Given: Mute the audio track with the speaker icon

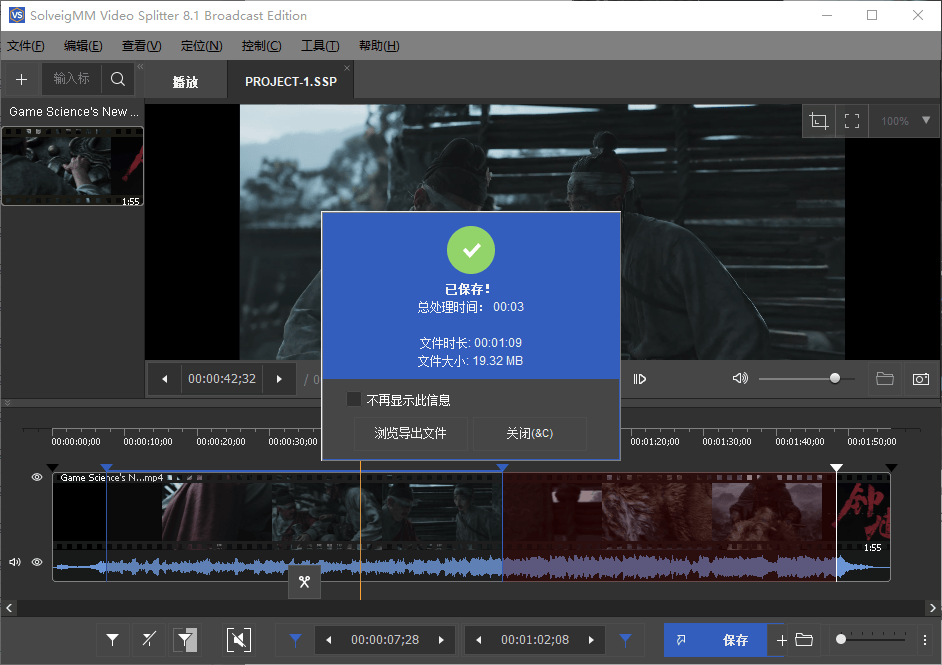Looking at the screenshot, I should [14, 562].
